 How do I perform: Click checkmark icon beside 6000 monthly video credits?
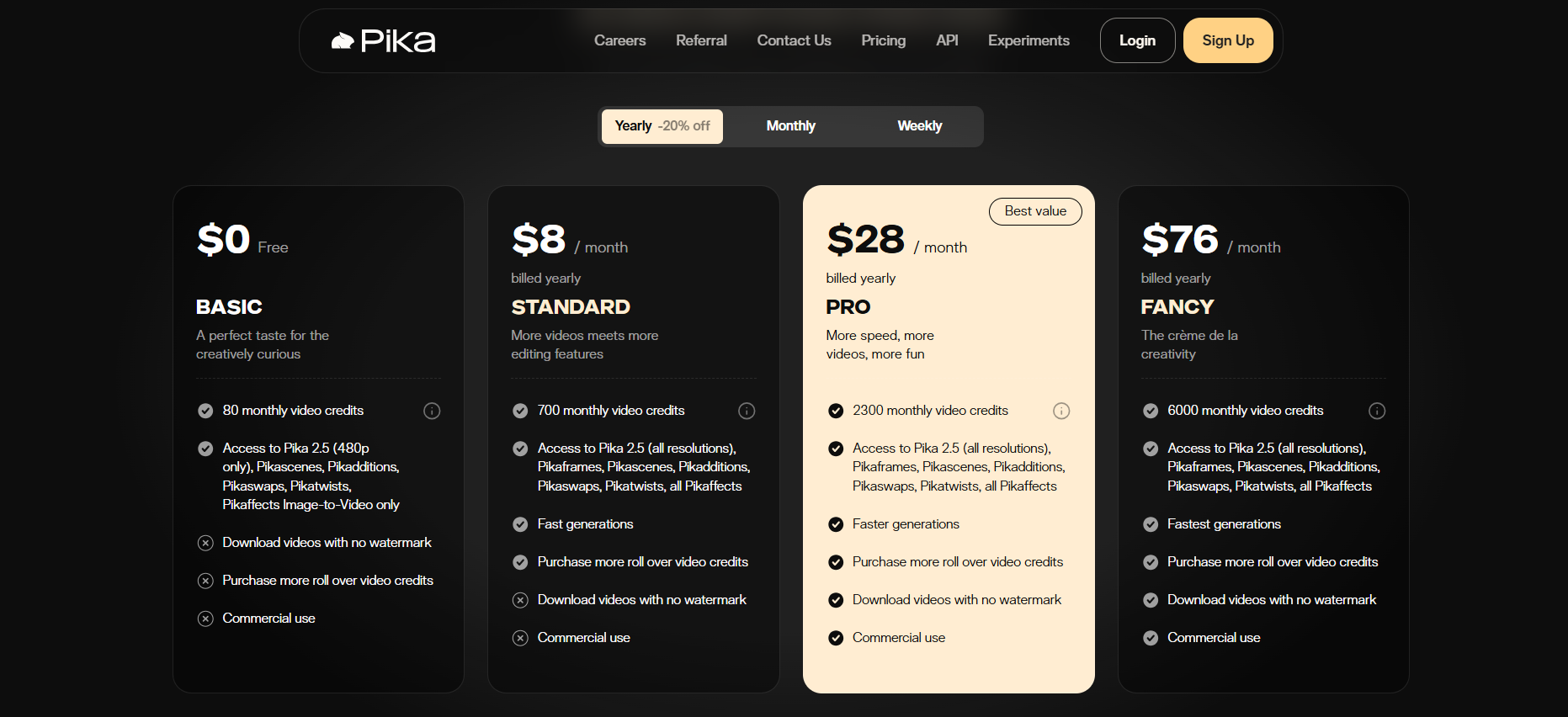(x=1151, y=411)
